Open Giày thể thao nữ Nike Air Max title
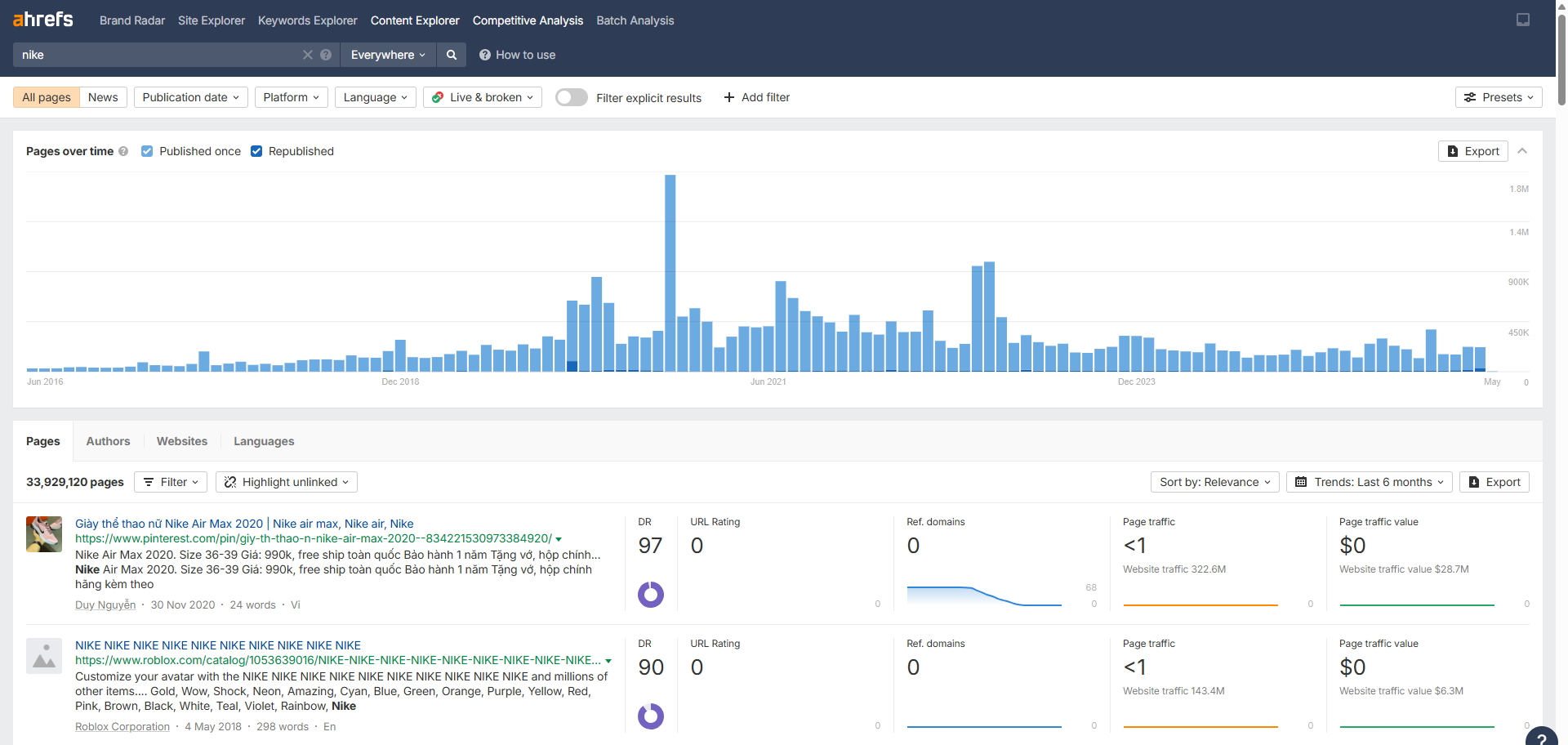1568x745 pixels. (x=244, y=524)
